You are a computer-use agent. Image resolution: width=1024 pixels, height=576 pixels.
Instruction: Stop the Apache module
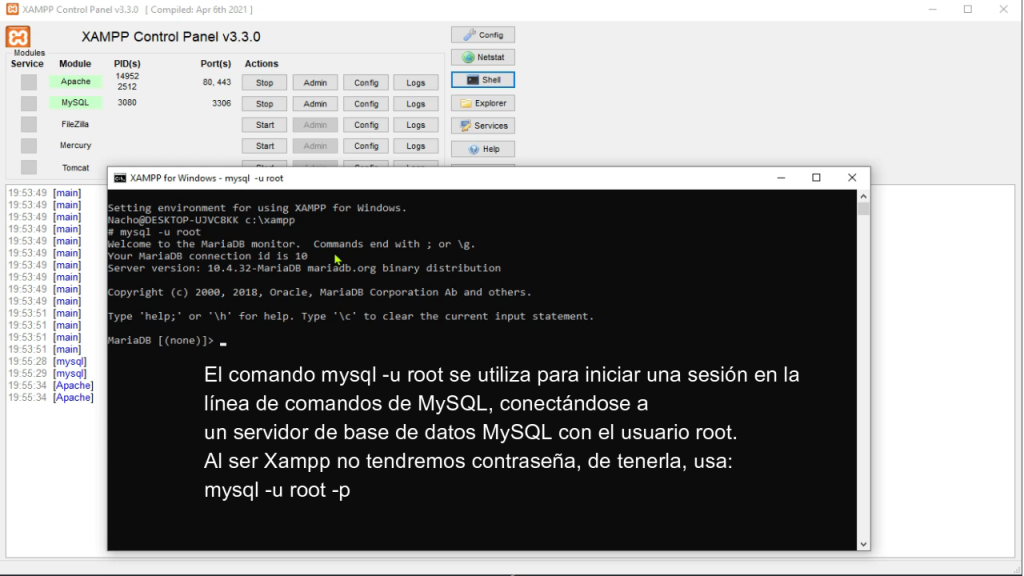point(263,81)
